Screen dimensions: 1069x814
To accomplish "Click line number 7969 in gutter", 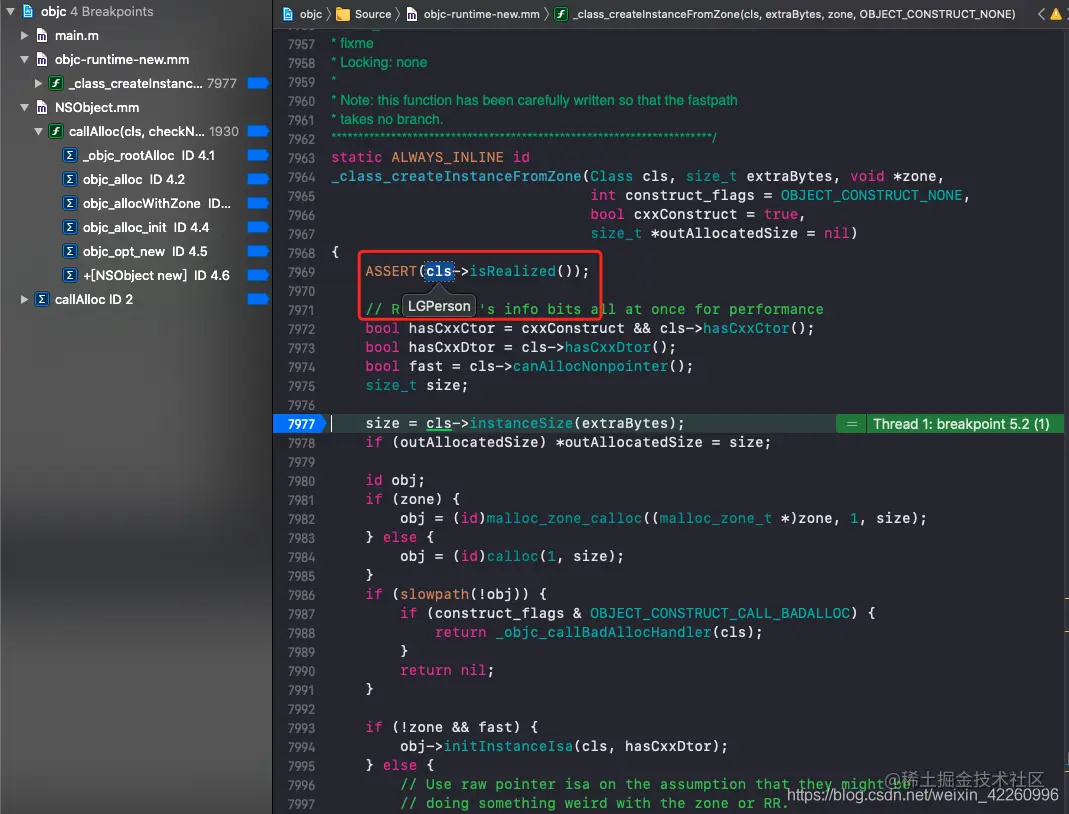I will [x=301, y=272].
